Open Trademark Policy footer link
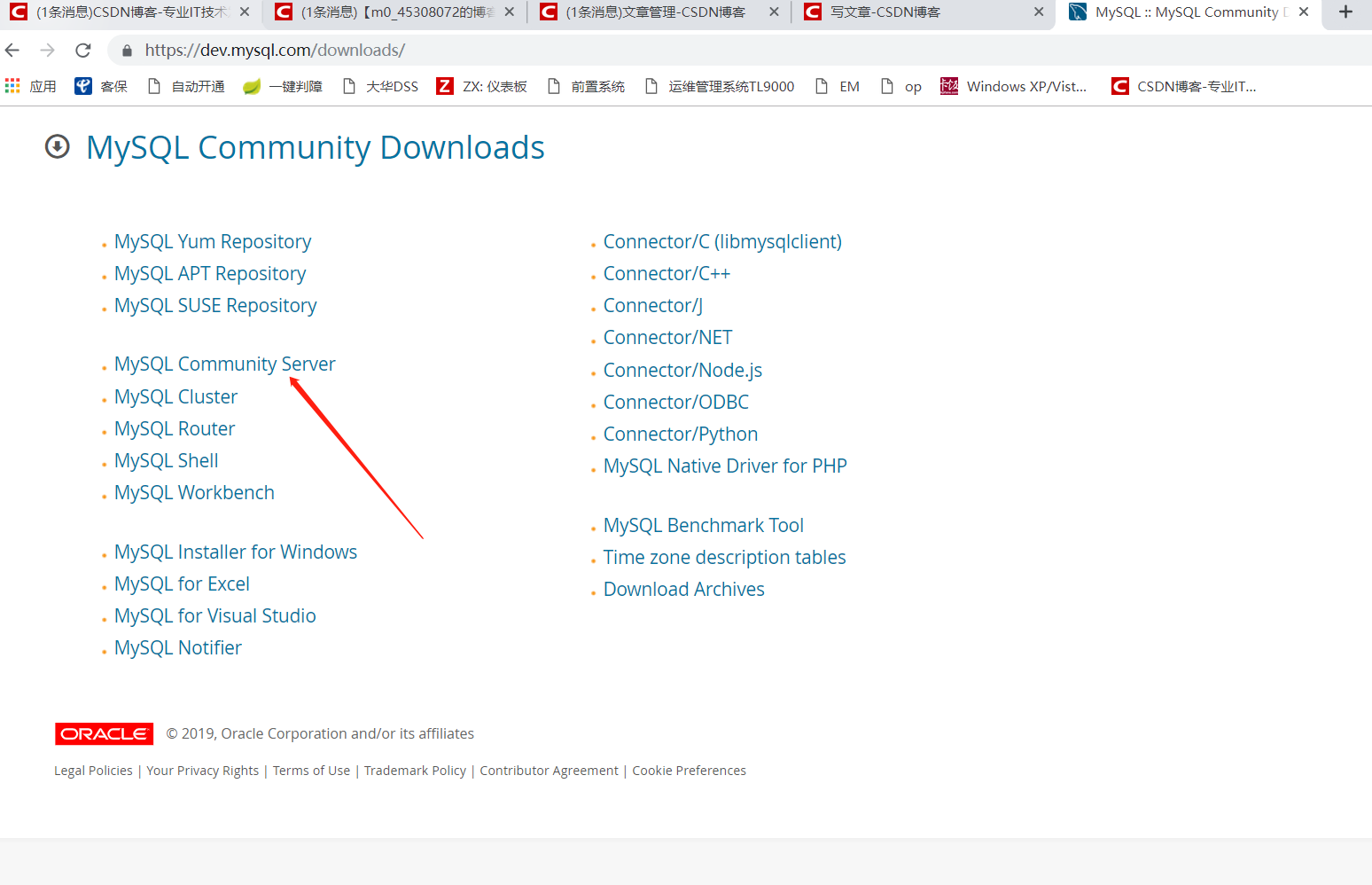This screenshot has height=885, width=1372. coord(415,771)
